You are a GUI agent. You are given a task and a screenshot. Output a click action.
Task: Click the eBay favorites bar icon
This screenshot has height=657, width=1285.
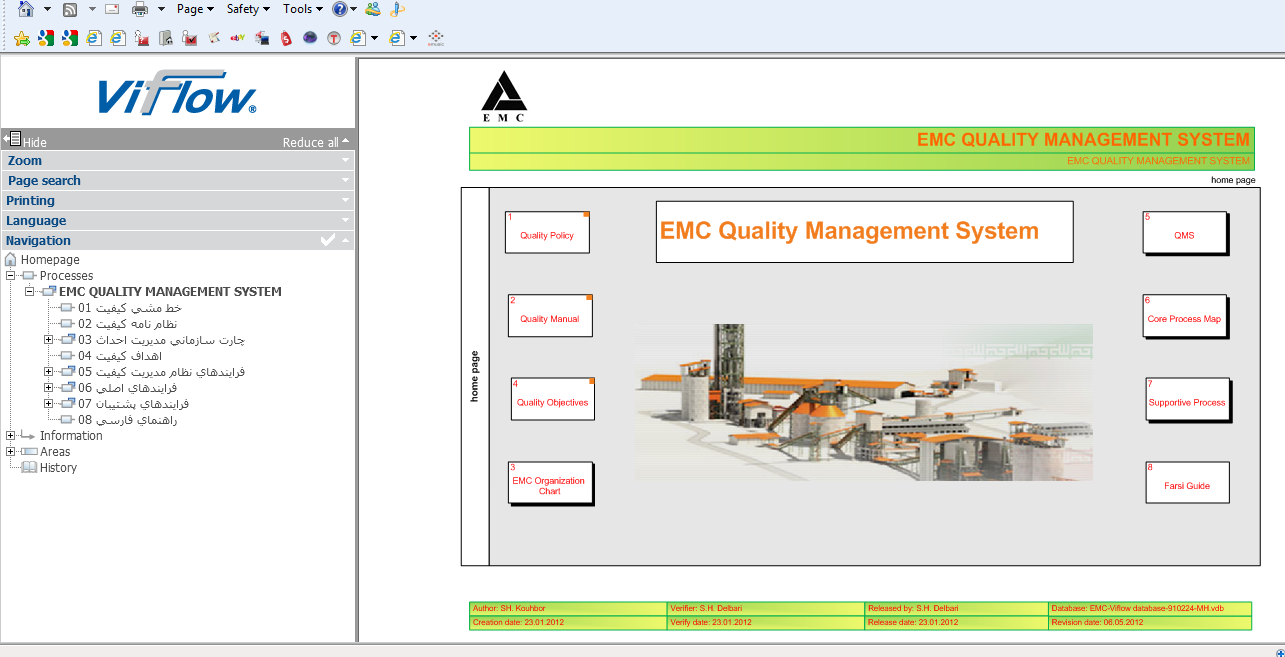pos(238,38)
